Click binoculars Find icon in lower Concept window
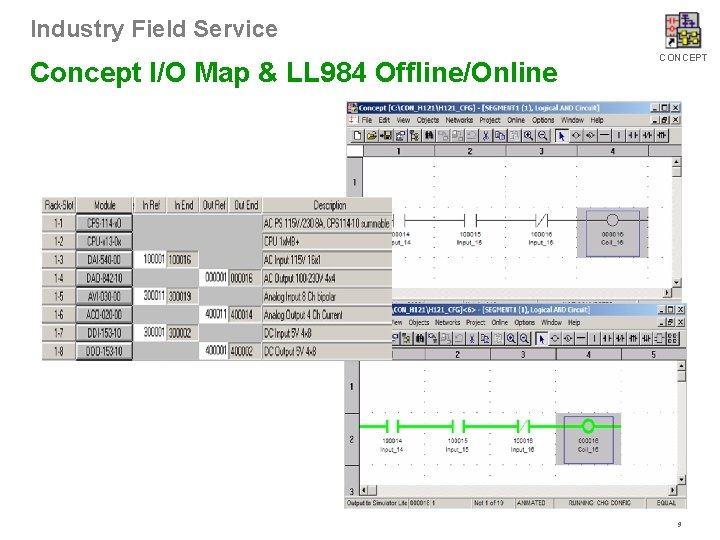Screen dimensions: 720x540 click(420, 339)
